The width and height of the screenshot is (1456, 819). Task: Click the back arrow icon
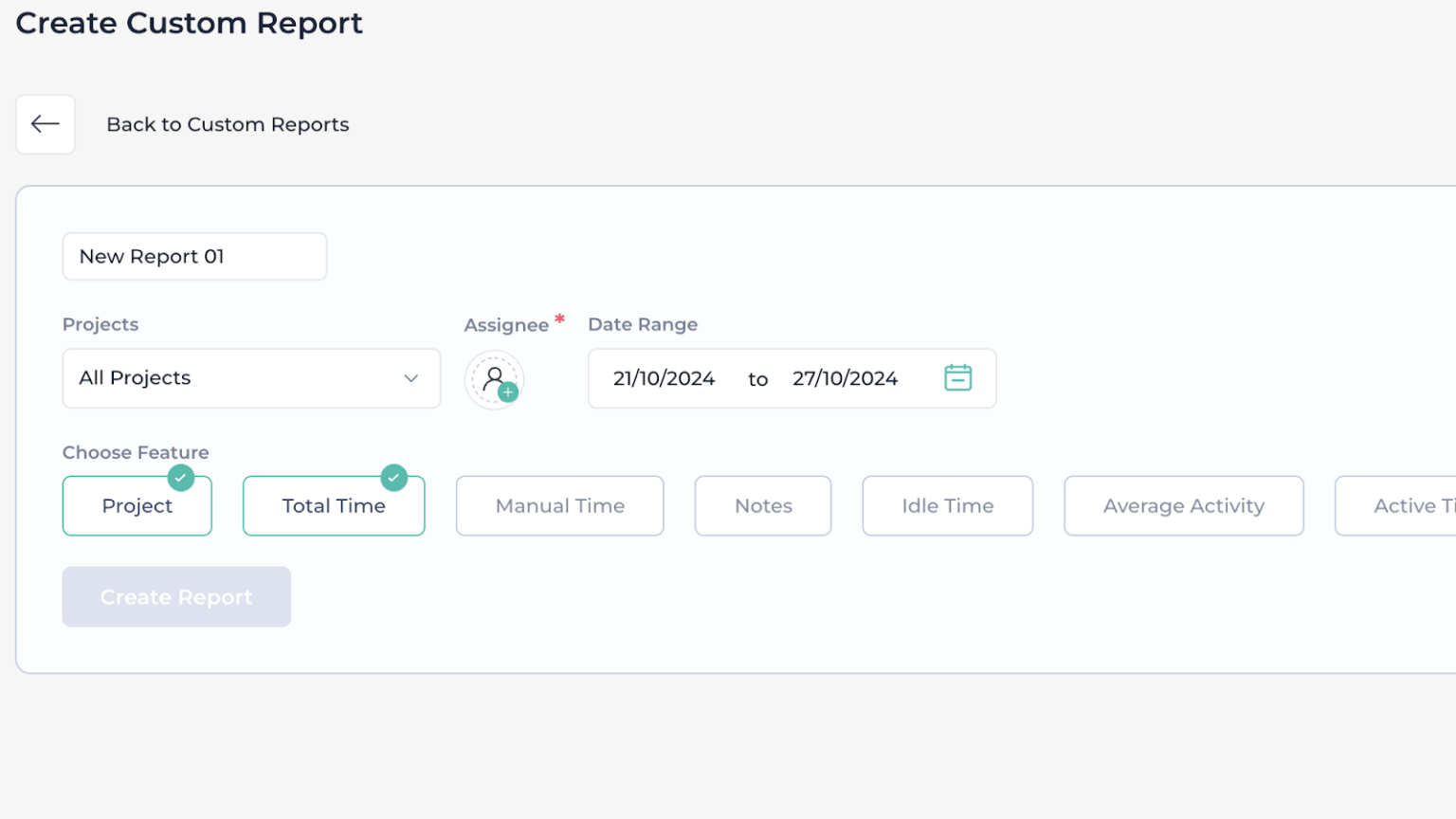tap(45, 124)
